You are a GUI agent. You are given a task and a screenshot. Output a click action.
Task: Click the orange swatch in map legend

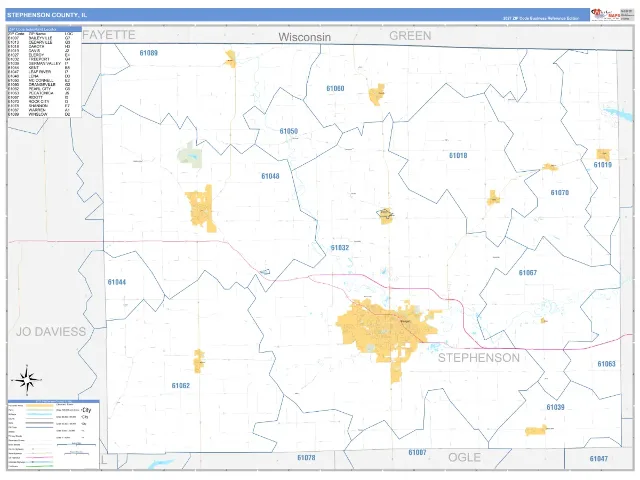(x=40, y=405)
